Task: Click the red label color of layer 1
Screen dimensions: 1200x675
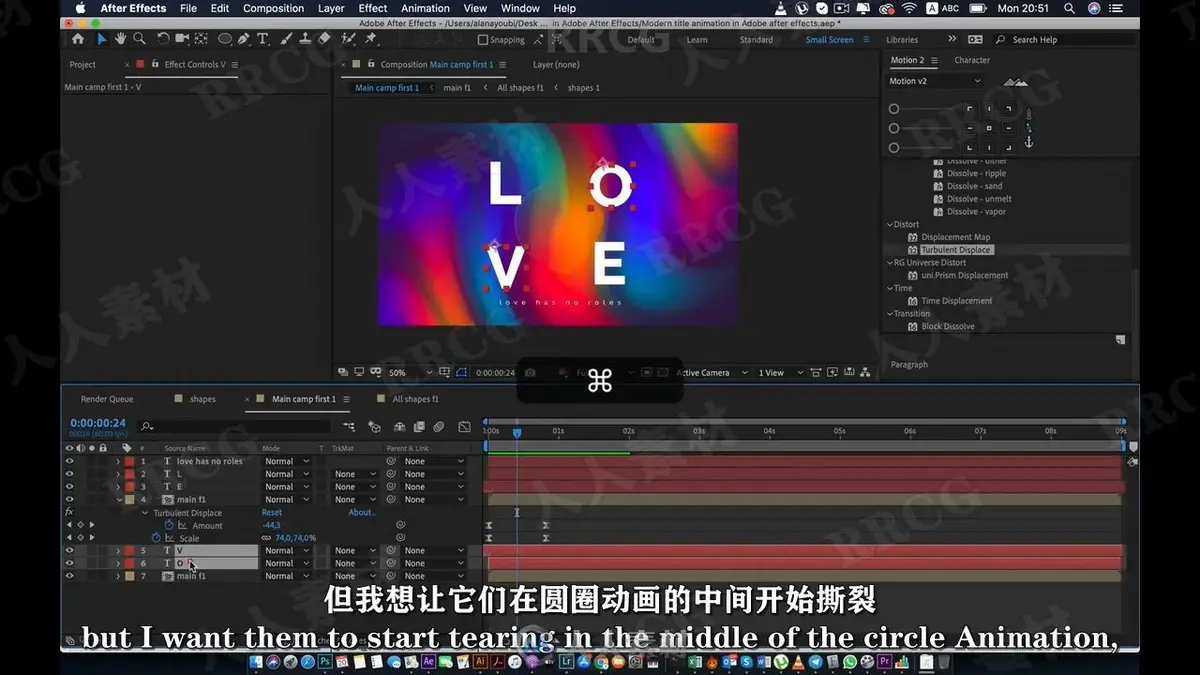Action: pos(130,461)
